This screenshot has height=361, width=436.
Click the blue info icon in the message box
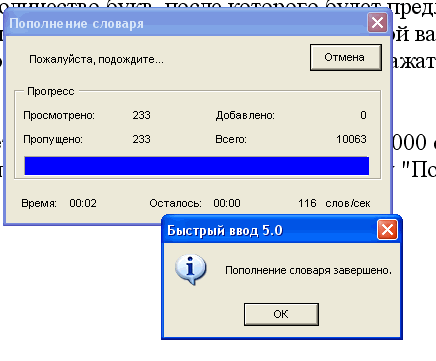coord(190,269)
